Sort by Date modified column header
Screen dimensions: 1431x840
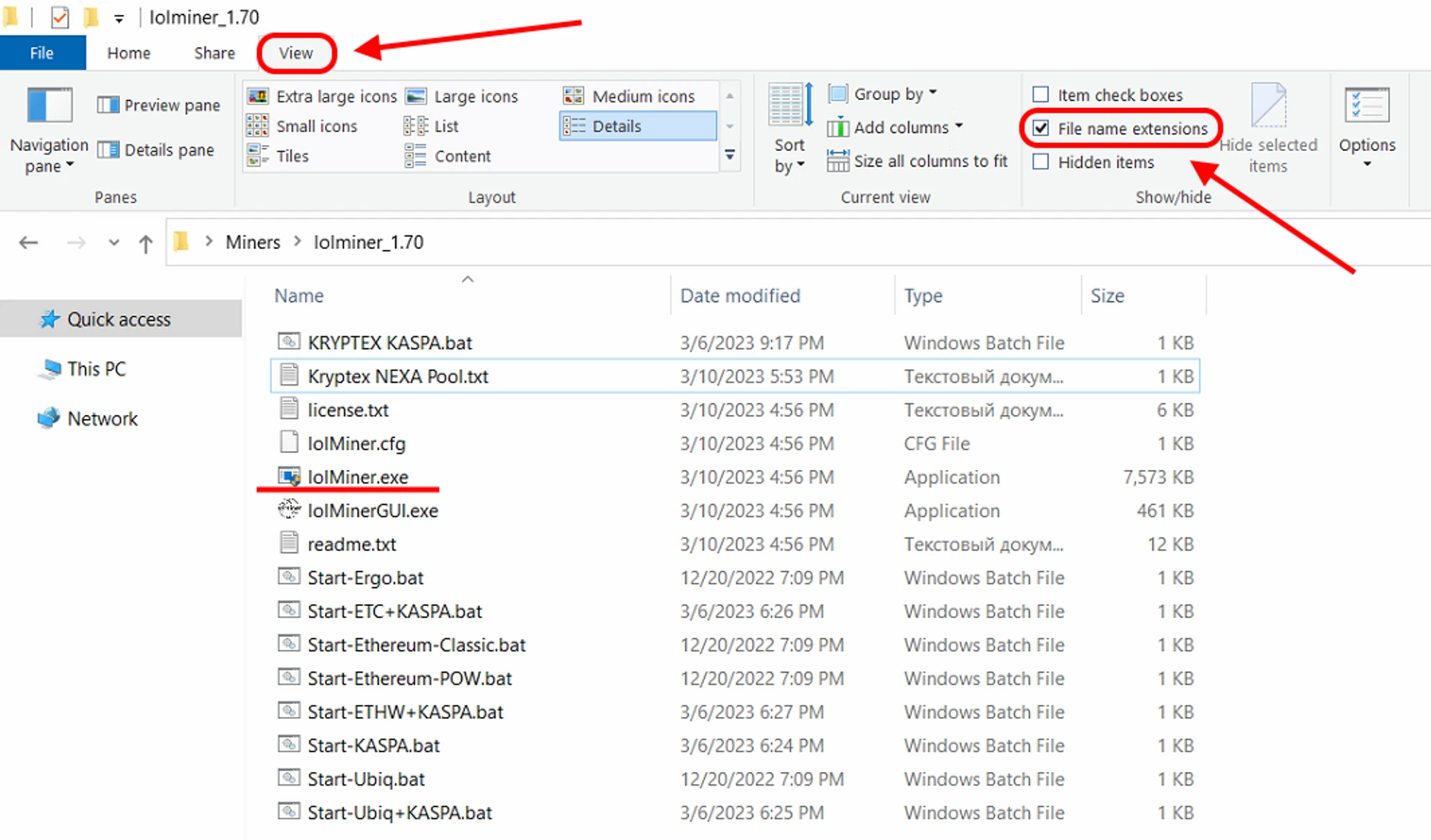tap(740, 296)
